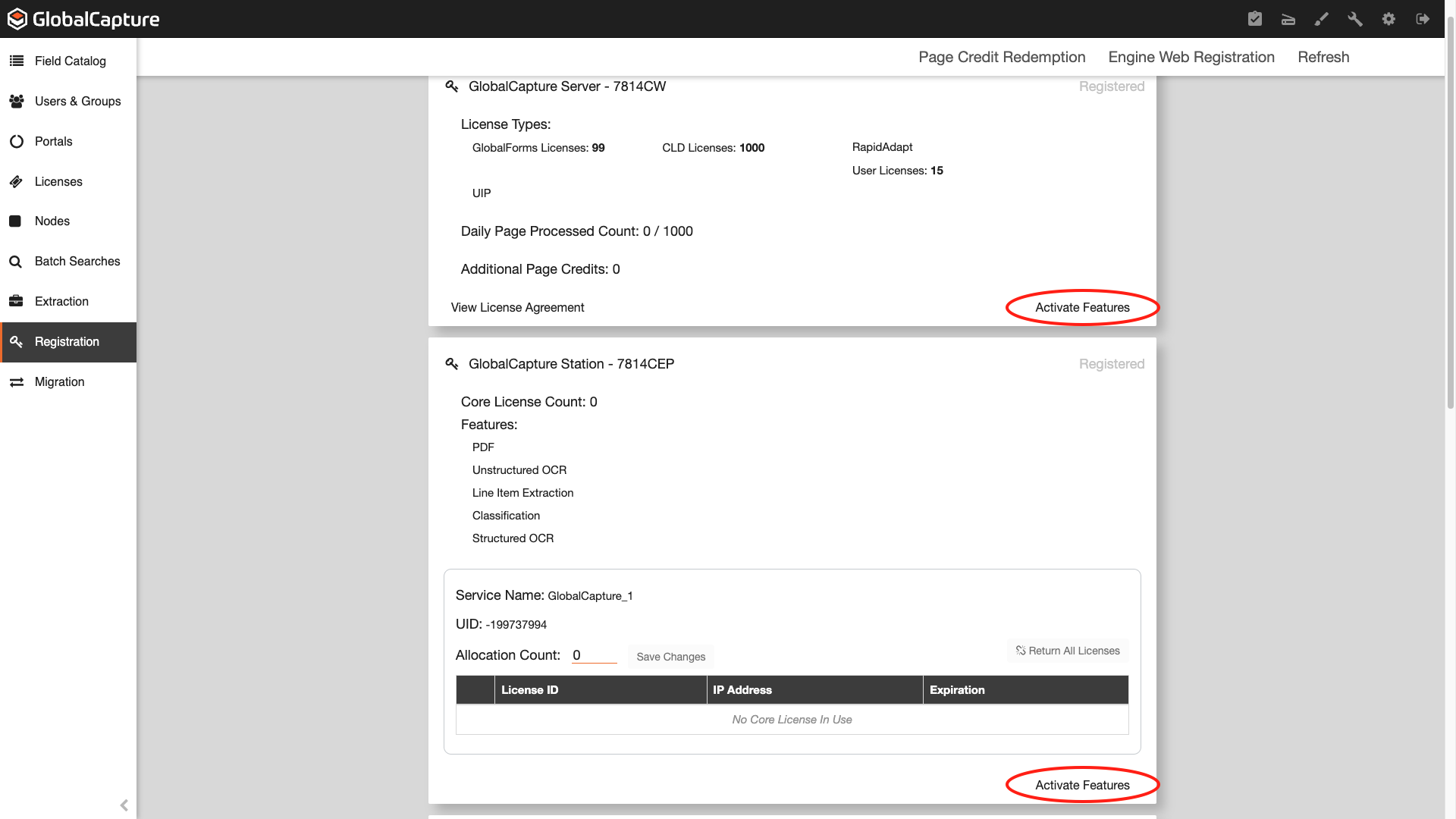Click the wrench admin tools icon

tap(1355, 19)
